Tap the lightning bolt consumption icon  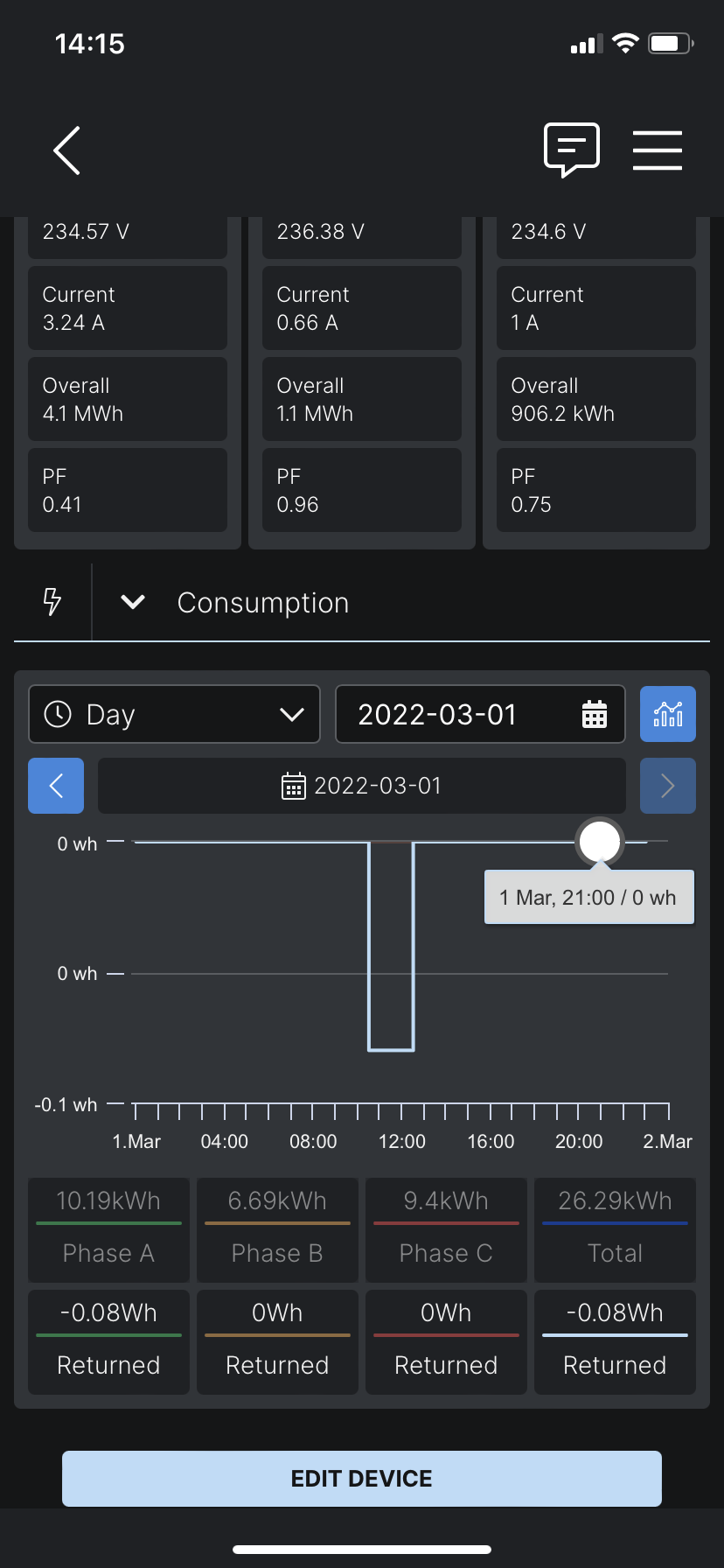pyautogui.click(x=52, y=602)
